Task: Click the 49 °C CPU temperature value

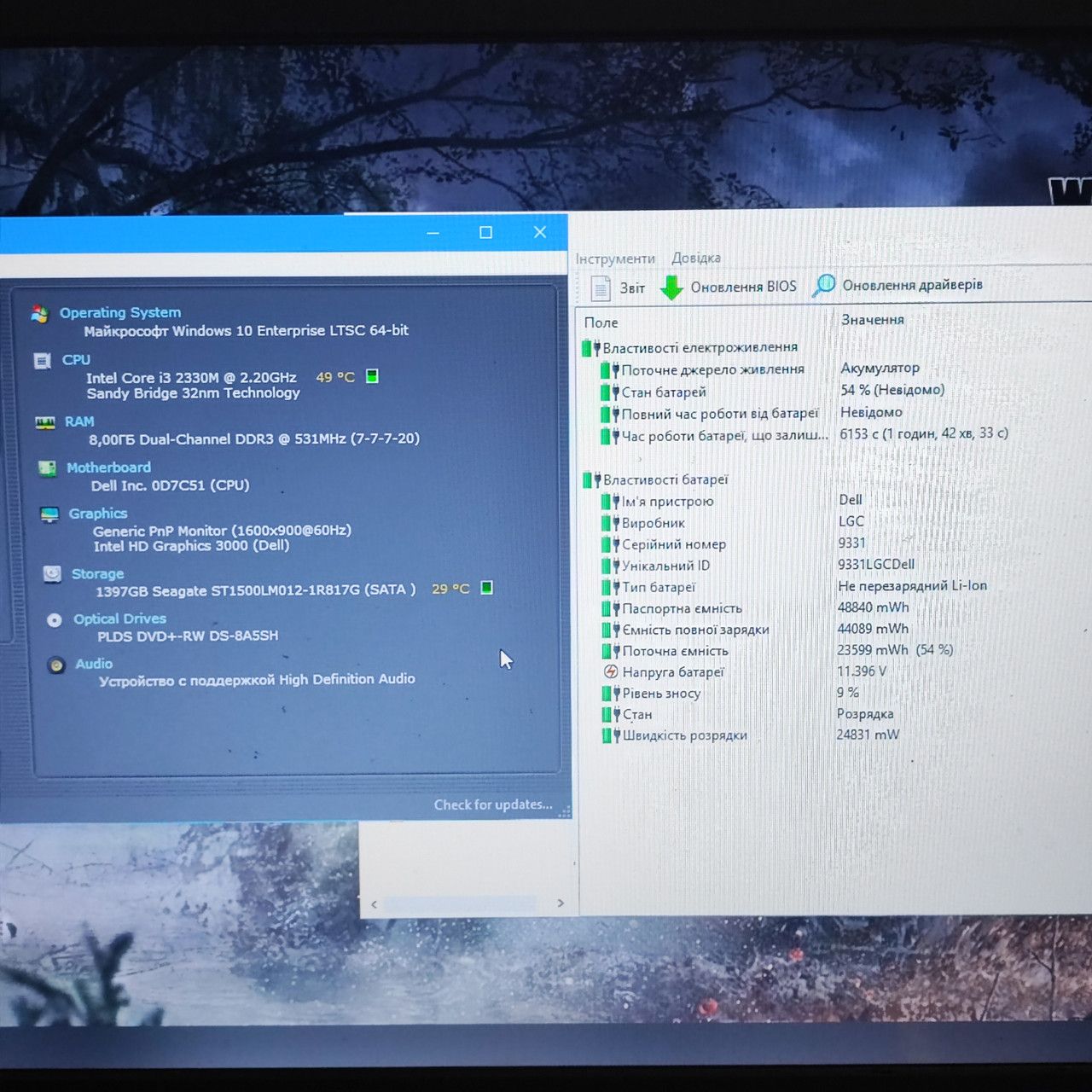Action: (335, 377)
